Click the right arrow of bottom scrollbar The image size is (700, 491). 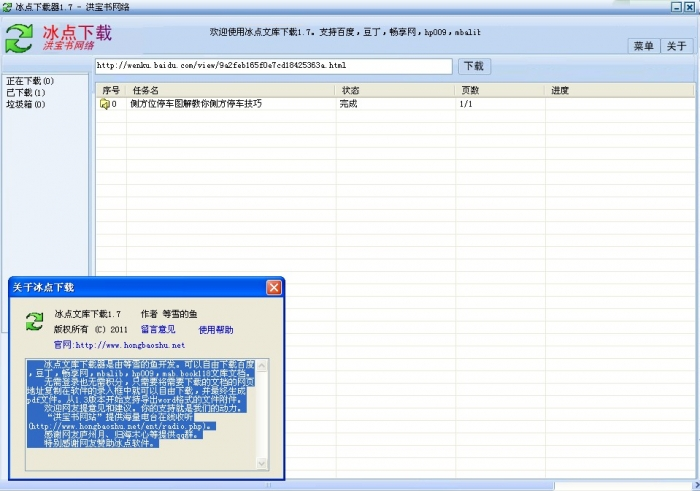696,485
